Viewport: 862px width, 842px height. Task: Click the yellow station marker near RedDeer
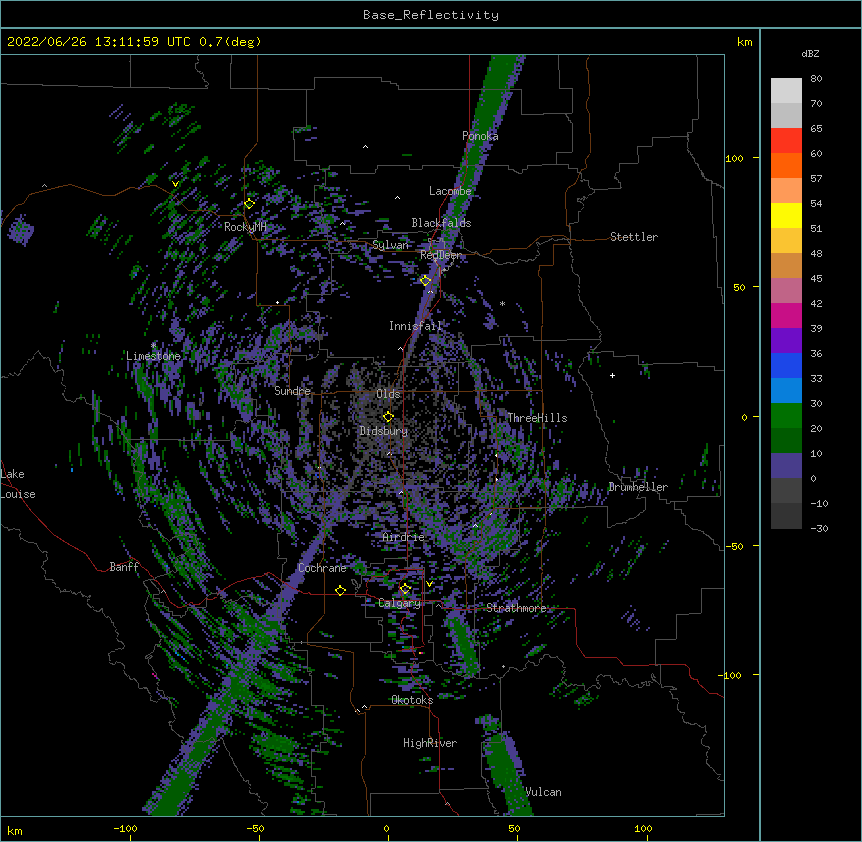[x=426, y=281]
